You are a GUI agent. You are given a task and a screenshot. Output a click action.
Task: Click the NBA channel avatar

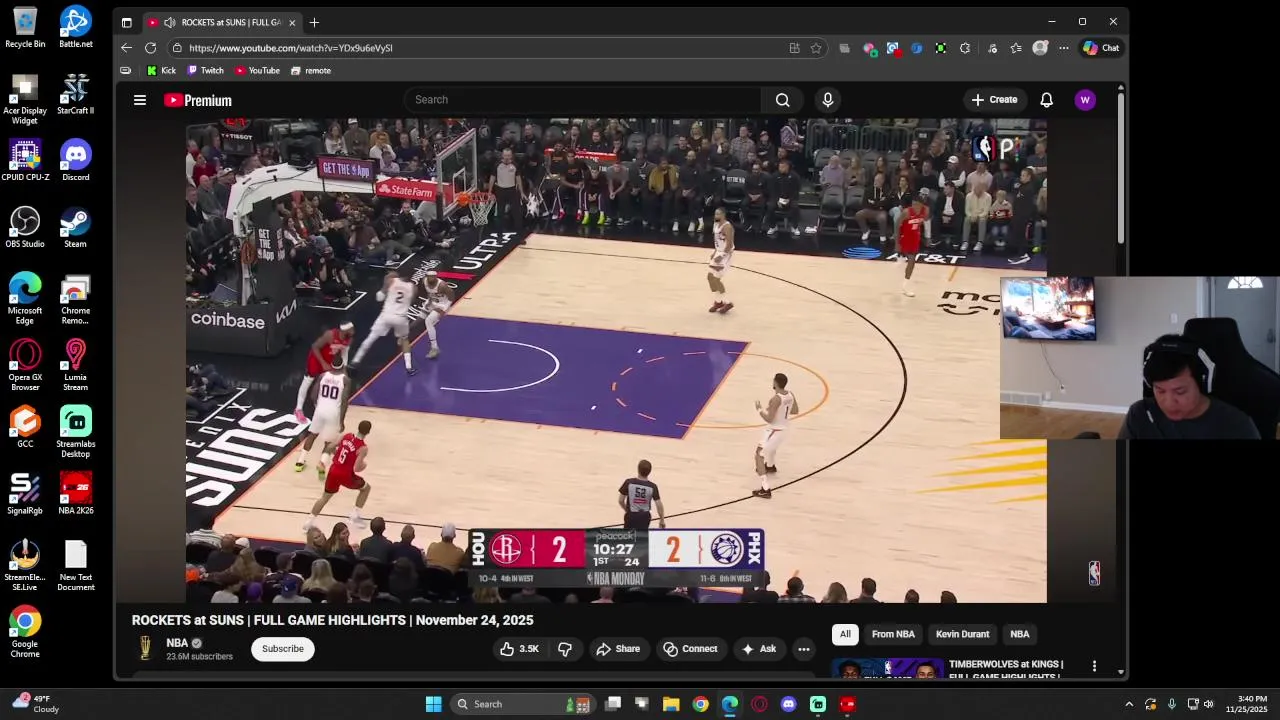click(145, 648)
